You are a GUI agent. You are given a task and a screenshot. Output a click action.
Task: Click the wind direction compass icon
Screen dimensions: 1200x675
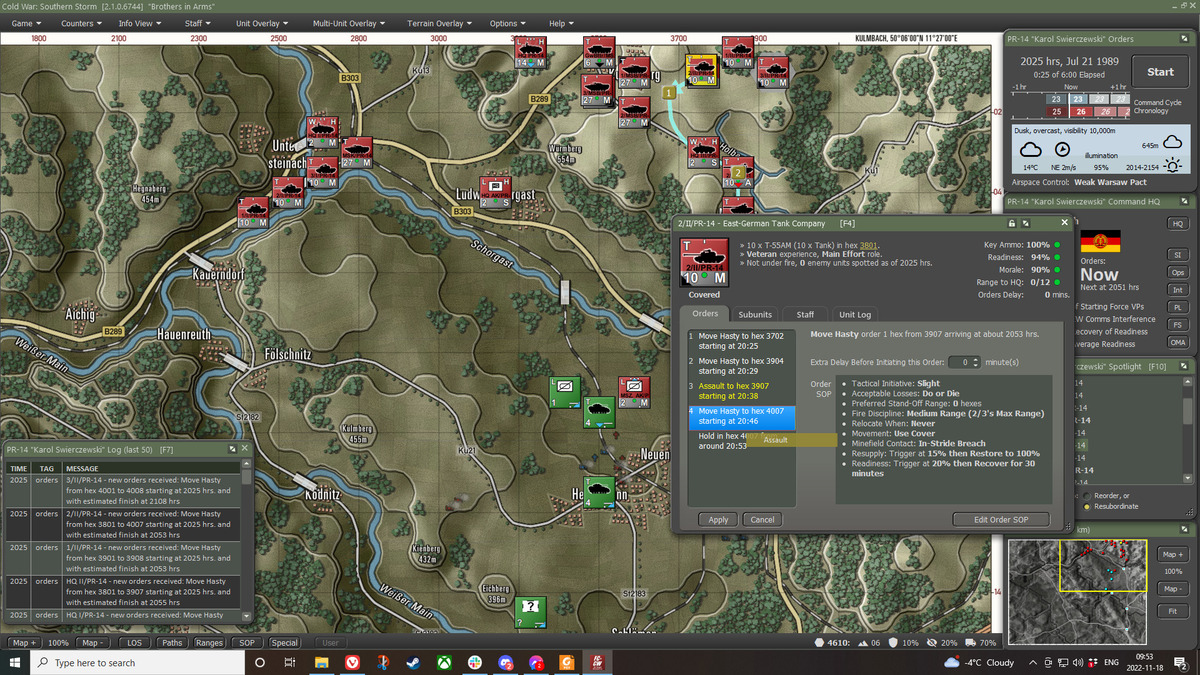coord(1063,149)
